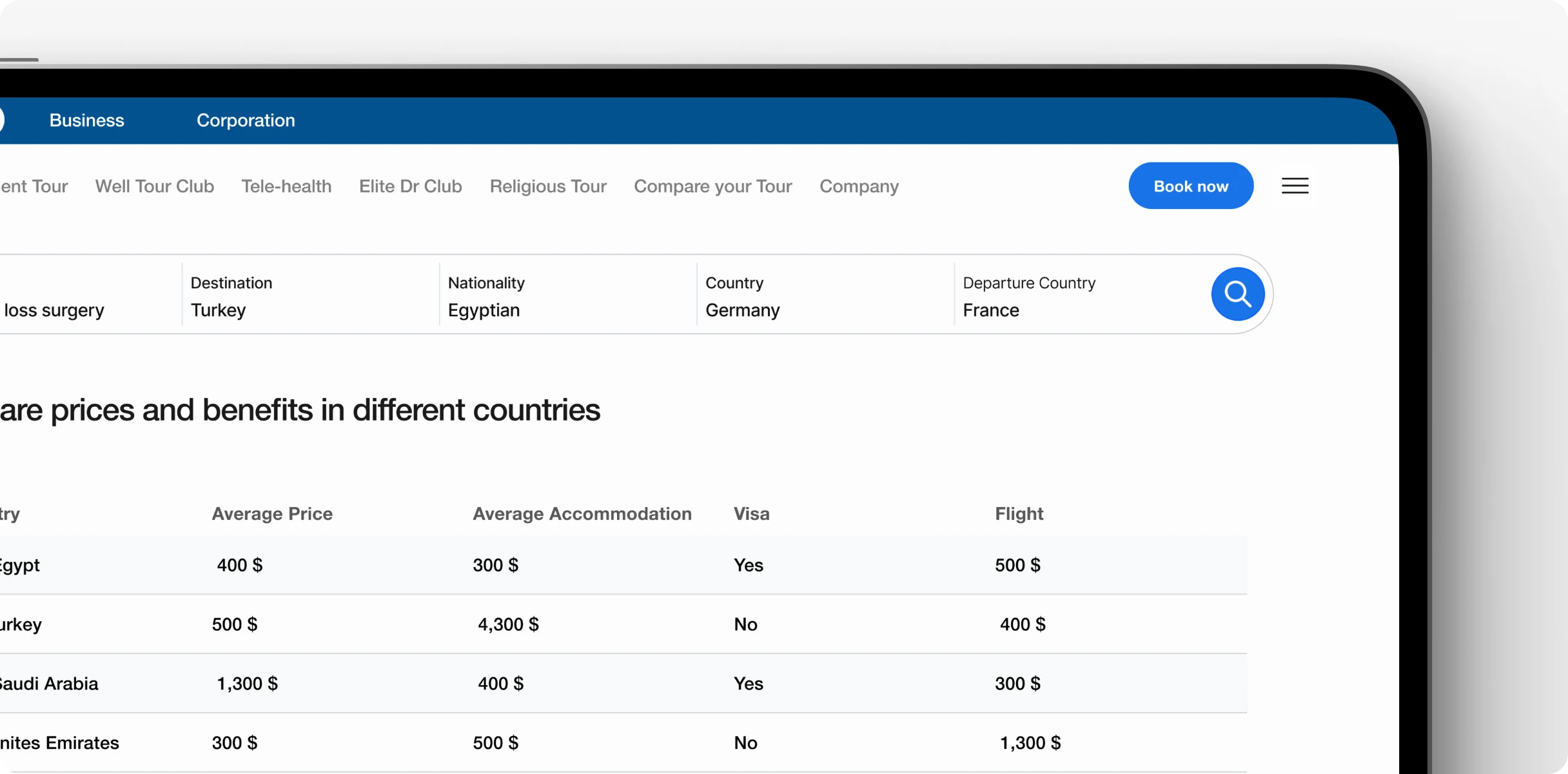
Task: Select the Religious Tour menu item
Action: 547,186
